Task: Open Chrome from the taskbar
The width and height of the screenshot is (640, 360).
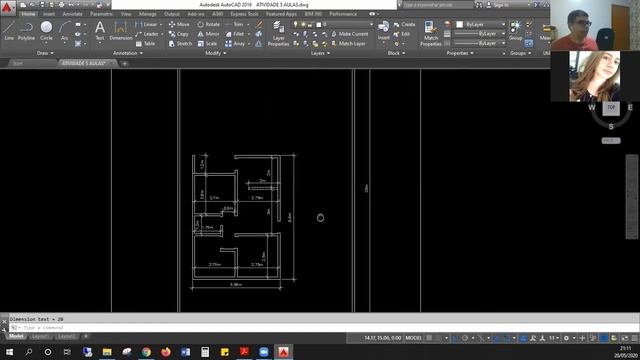Action: tap(146, 352)
